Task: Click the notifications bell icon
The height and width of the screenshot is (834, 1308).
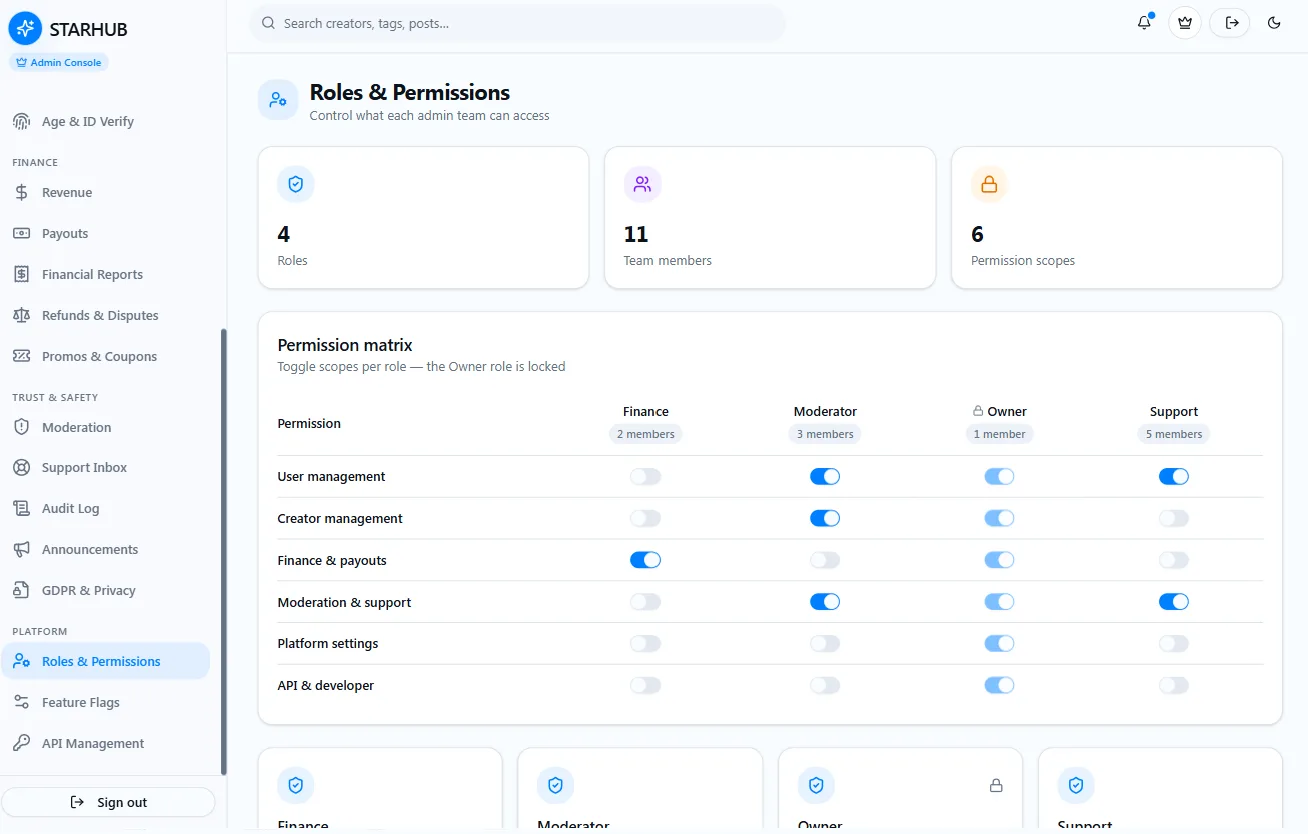Action: point(1144,23)
